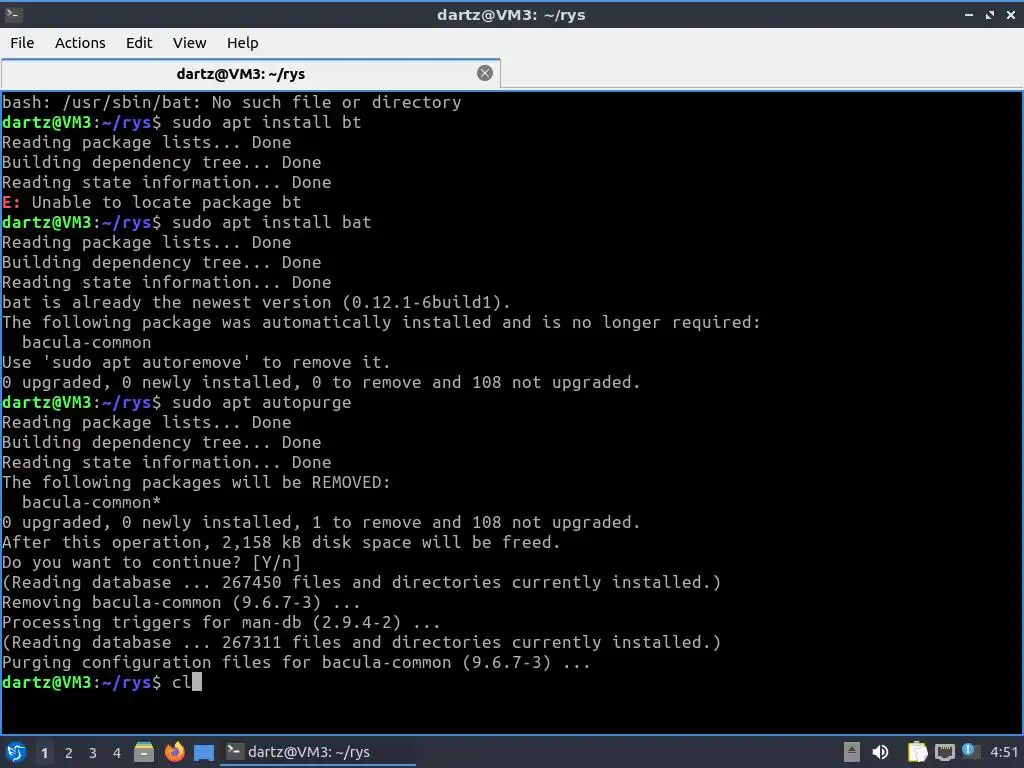The height and width of the screenshot is (768, 1024).
Task: Open the Help menu
Action: coord(242,43)
